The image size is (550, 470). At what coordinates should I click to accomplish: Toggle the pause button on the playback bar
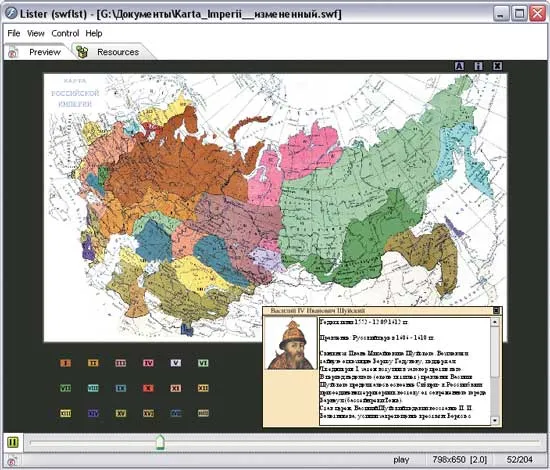13,442
